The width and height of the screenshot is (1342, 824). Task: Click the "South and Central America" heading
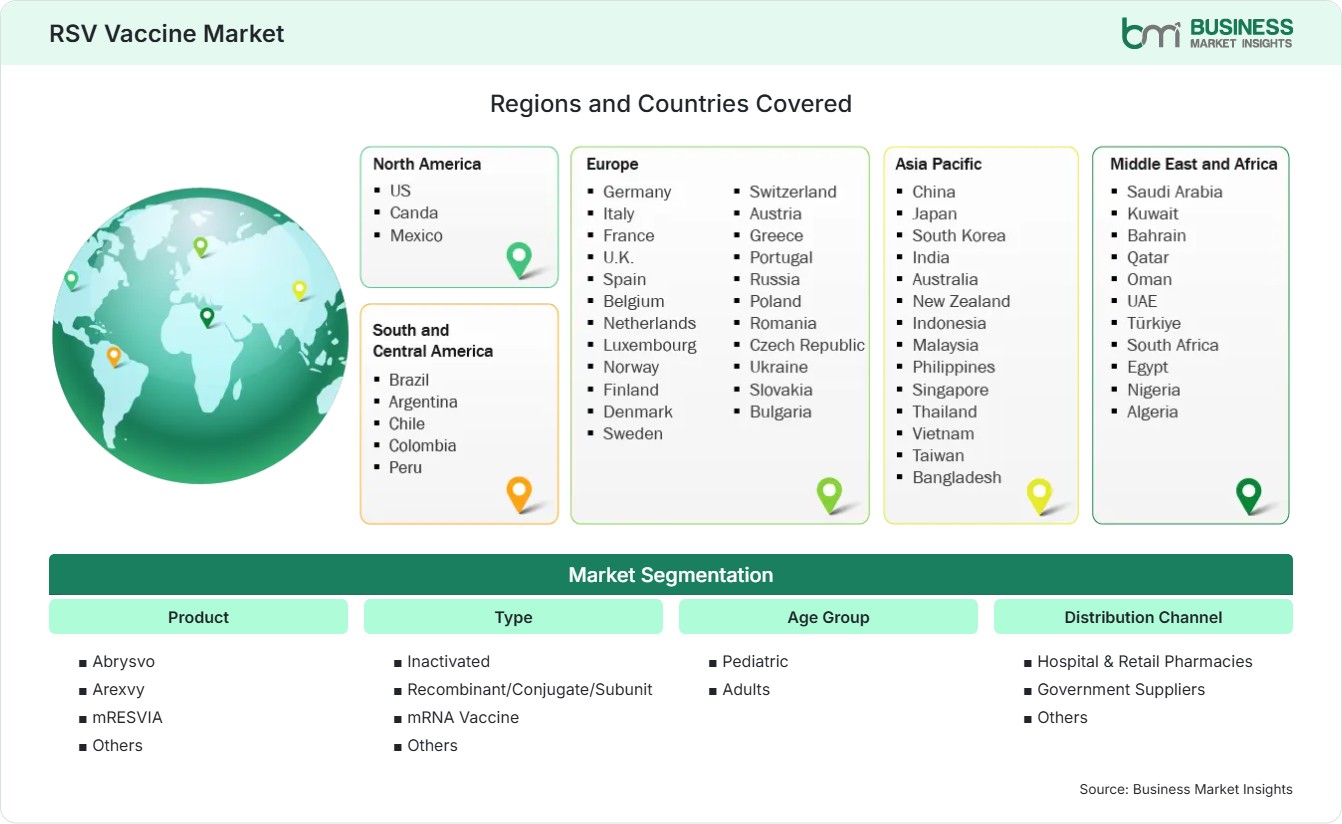(433, 340)
